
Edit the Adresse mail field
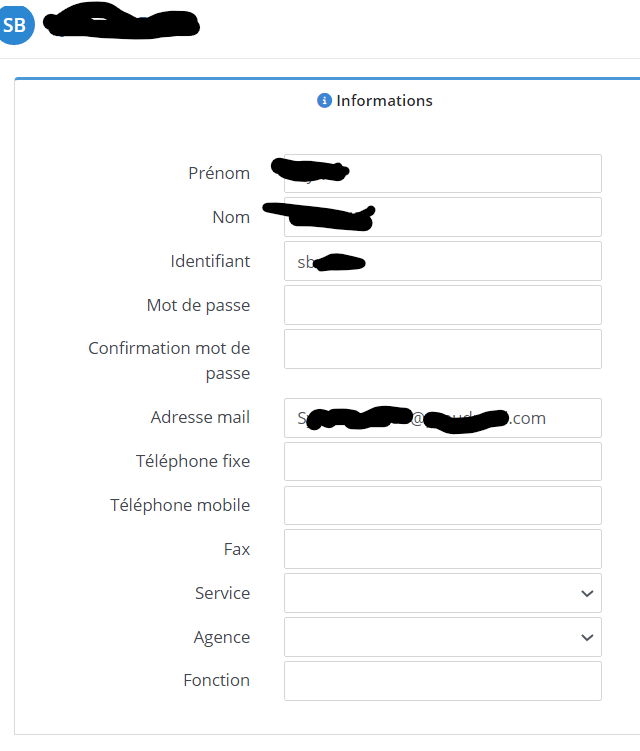click(x=443, y=418)
